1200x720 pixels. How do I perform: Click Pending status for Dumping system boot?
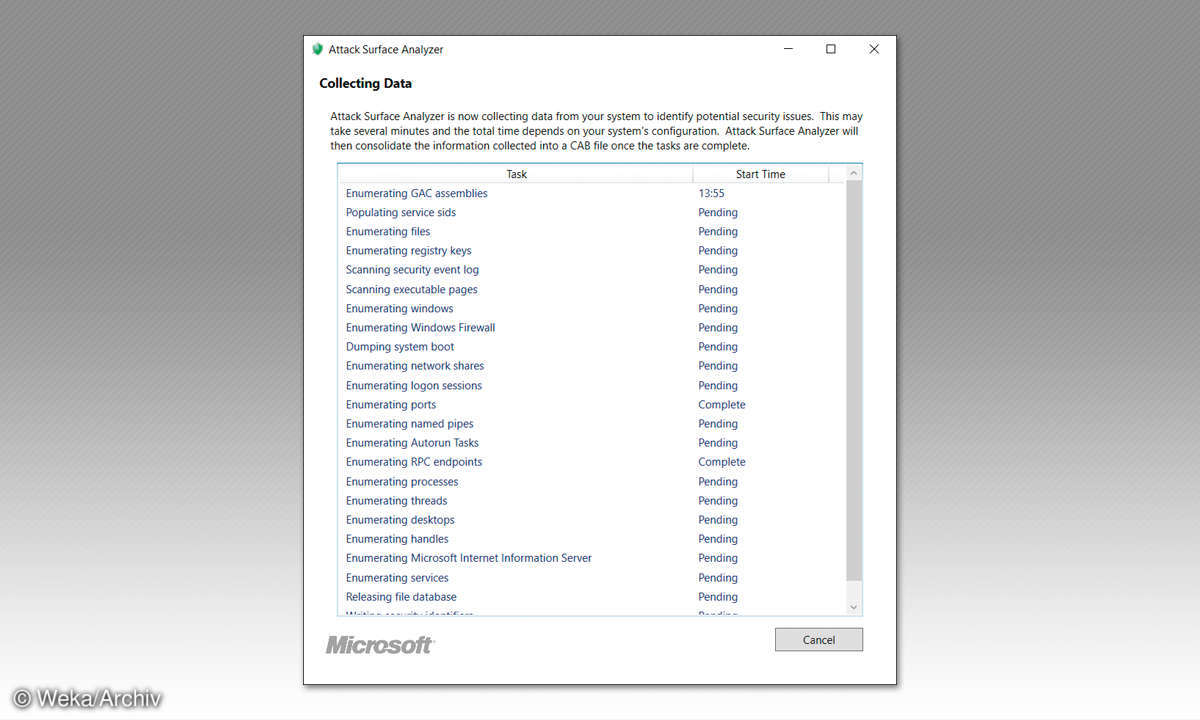pos(718,347)
